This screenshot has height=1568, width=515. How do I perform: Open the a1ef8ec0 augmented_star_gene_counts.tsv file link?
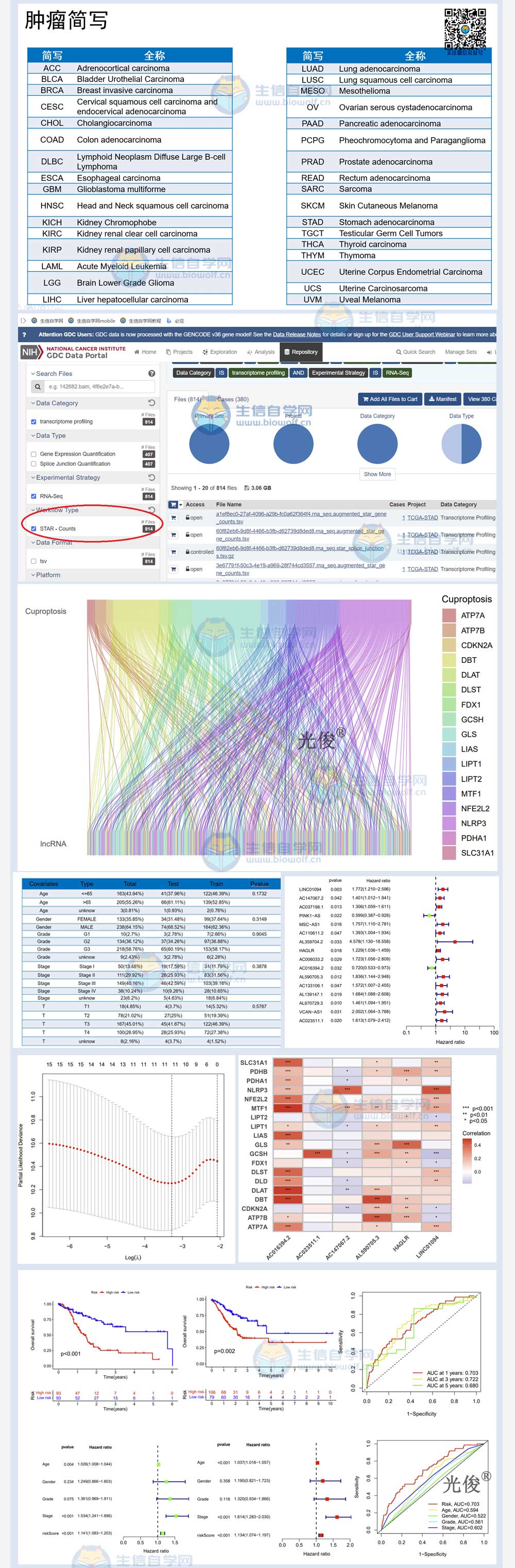pos(301,518)
